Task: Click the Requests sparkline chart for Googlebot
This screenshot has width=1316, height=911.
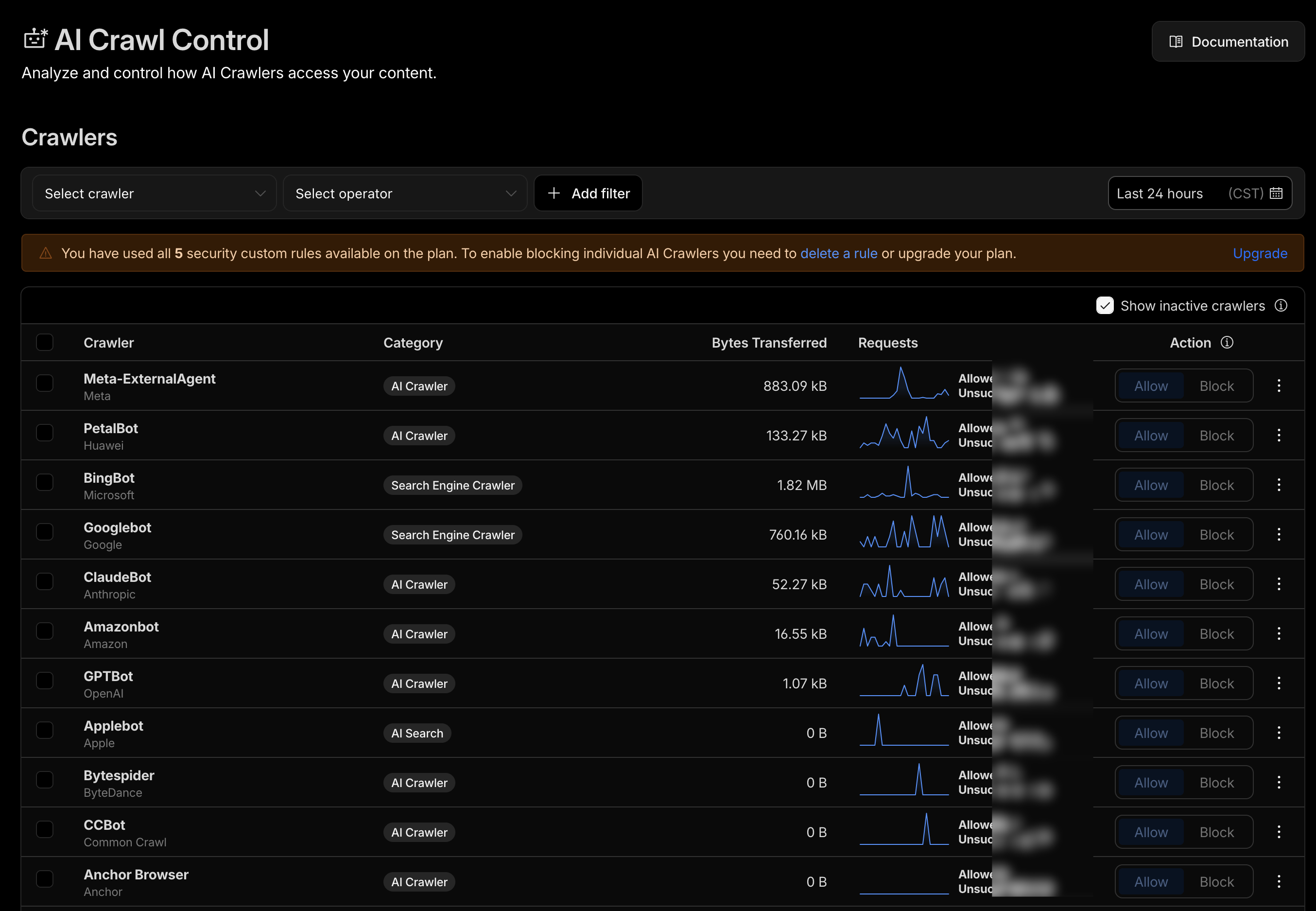Action: pyautogui.click(x=903, y=534)
